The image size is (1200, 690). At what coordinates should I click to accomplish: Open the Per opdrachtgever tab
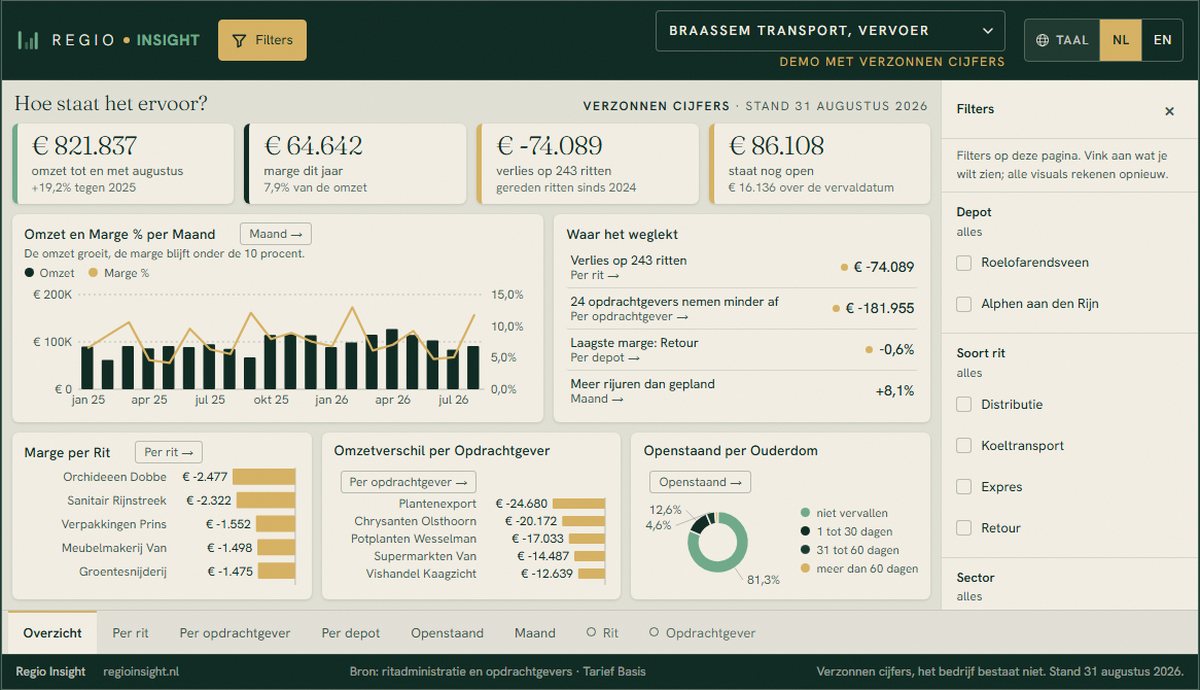point(235,633)
